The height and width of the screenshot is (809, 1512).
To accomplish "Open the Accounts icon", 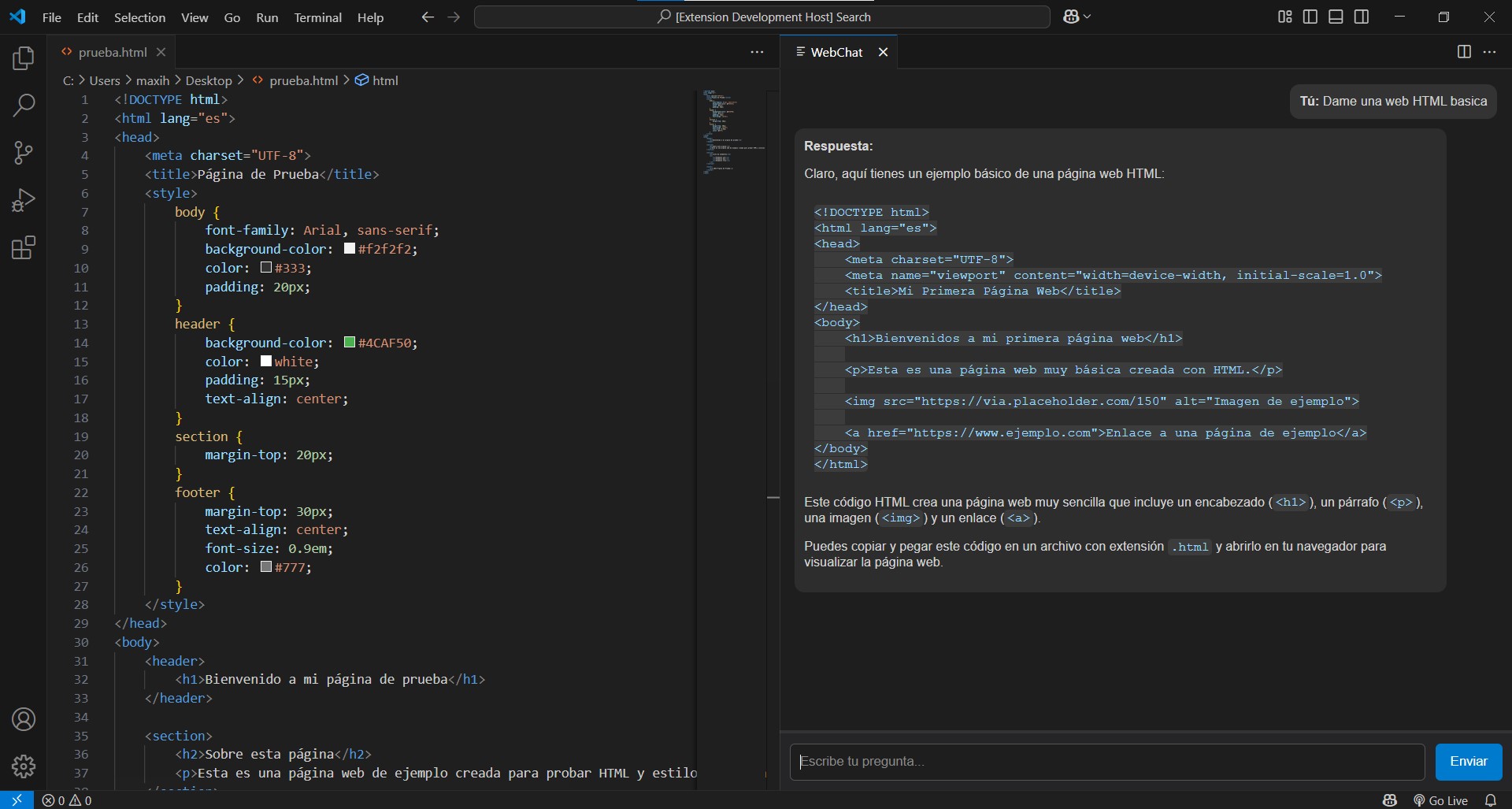I will click(x=23, y=719).
